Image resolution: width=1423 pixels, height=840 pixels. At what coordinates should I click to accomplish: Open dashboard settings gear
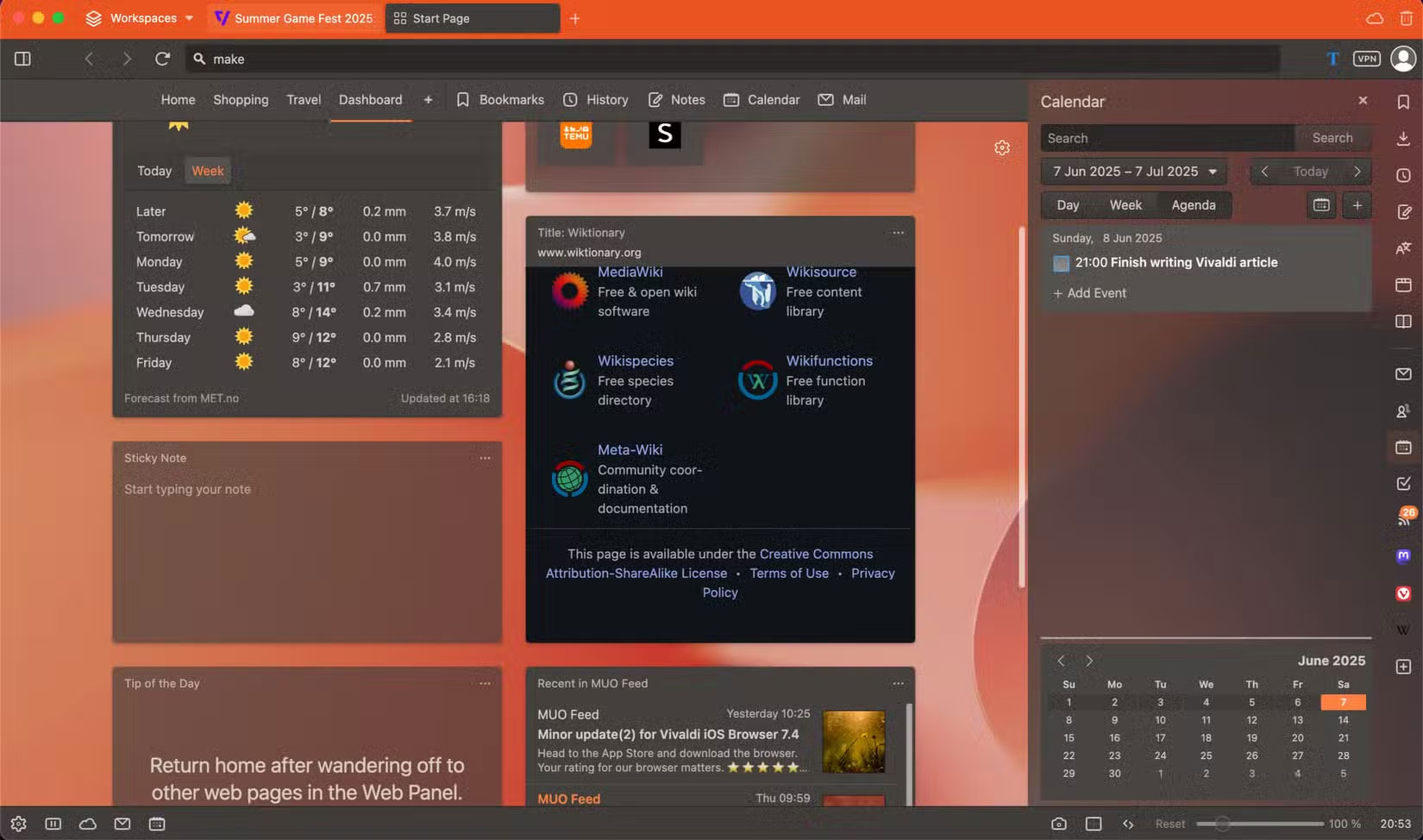(1002, 147)
